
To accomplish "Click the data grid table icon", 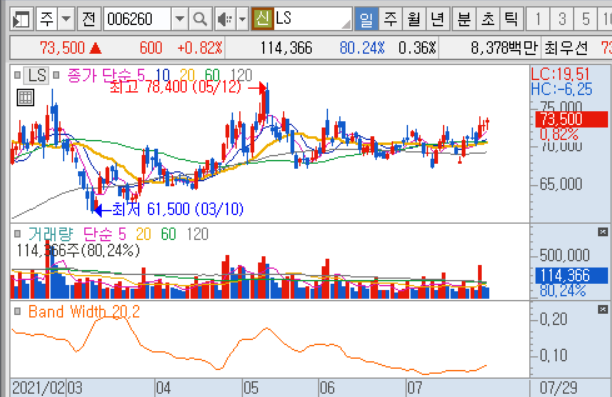I will tap(25, 97).
